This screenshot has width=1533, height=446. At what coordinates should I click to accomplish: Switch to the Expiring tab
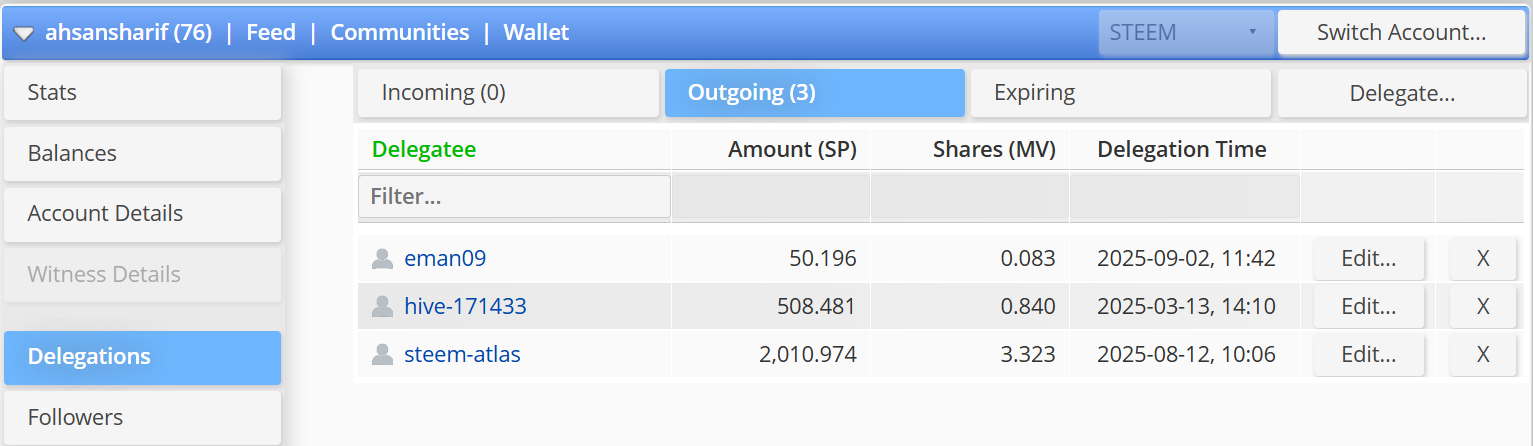click(x=1120, y=93)
